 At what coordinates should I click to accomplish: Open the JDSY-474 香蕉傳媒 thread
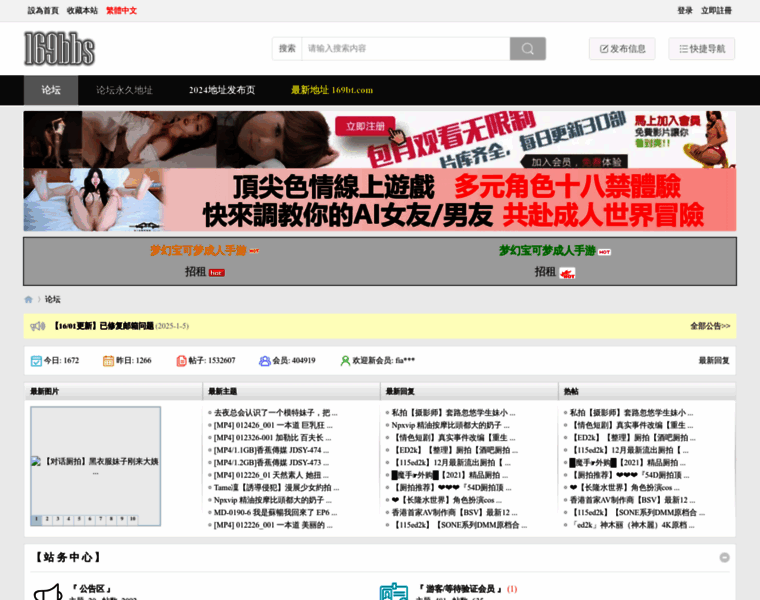point(271,450)
